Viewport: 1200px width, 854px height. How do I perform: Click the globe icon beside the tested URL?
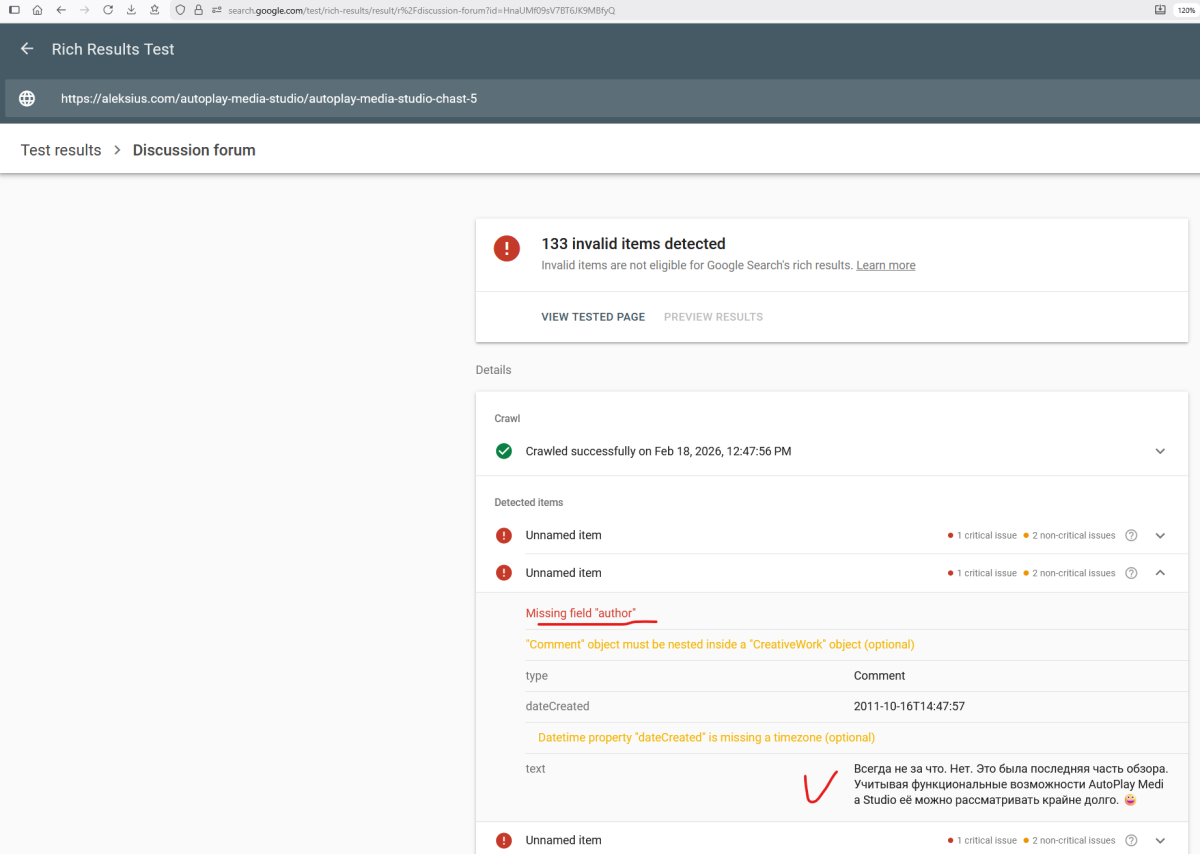click(27, 99)
